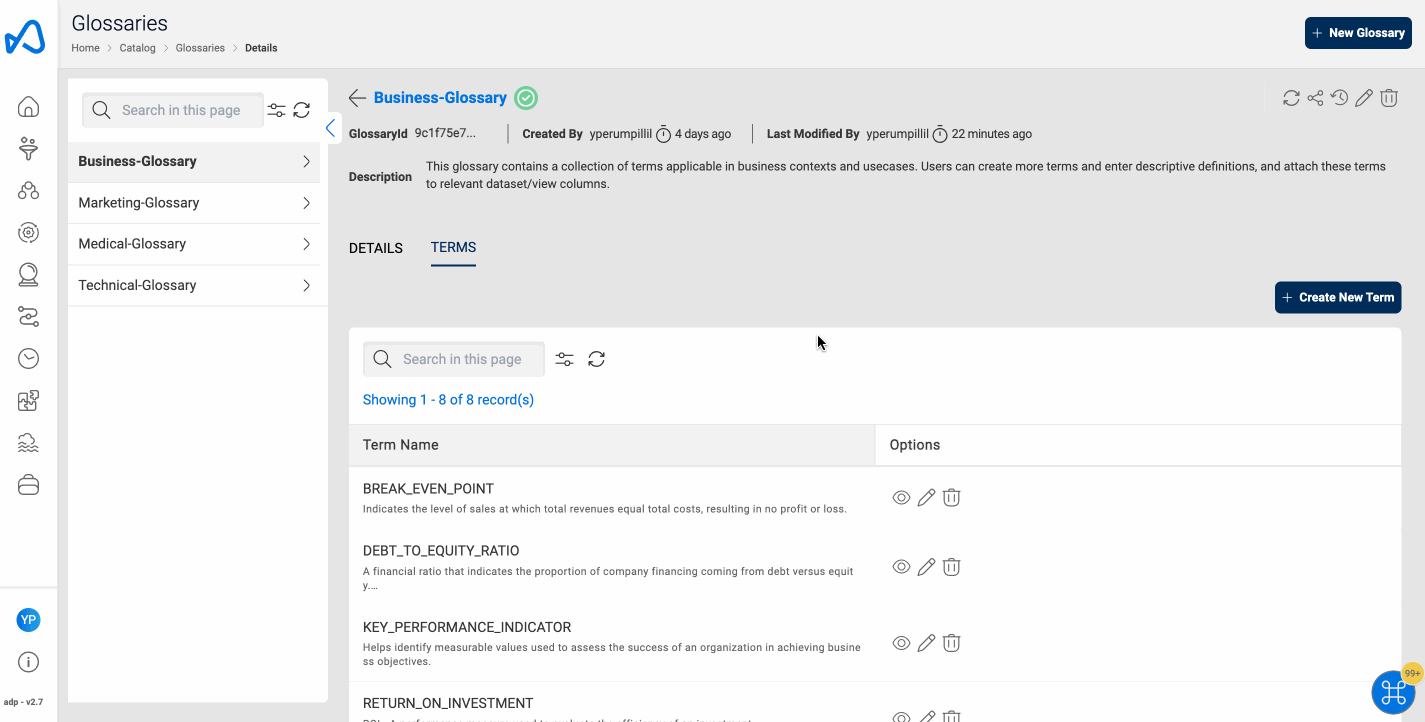Go to Catalog breadcrumb
1425x722 pixels.
138,48
